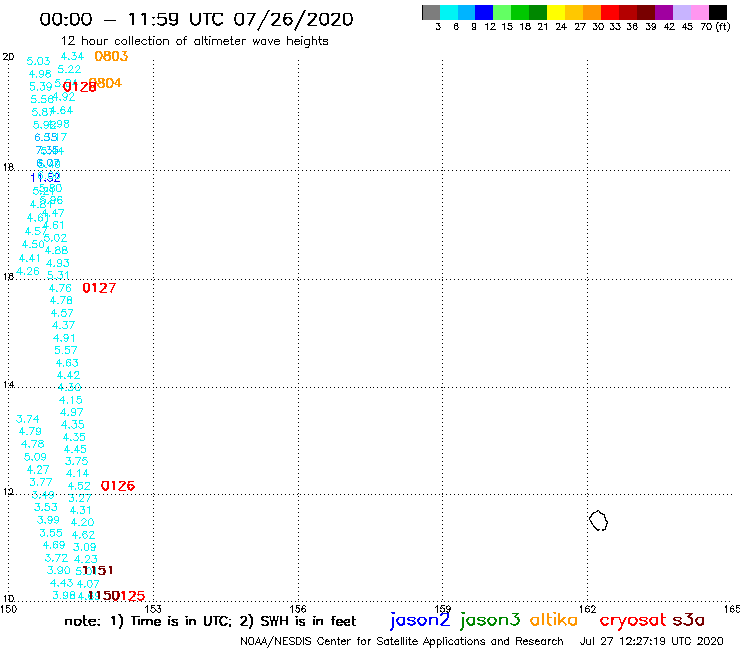The width and height of the screenshot is (740, 650).
Task: Click the wave height value '3.77'
Action: click(41, 482)
